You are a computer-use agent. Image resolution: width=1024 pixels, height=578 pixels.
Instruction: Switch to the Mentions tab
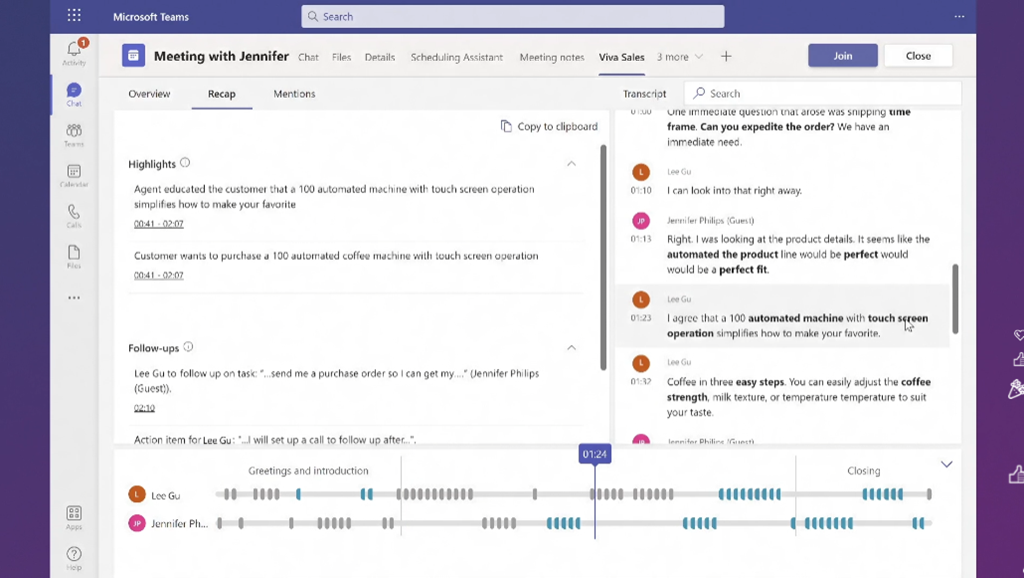coord(294,94)
